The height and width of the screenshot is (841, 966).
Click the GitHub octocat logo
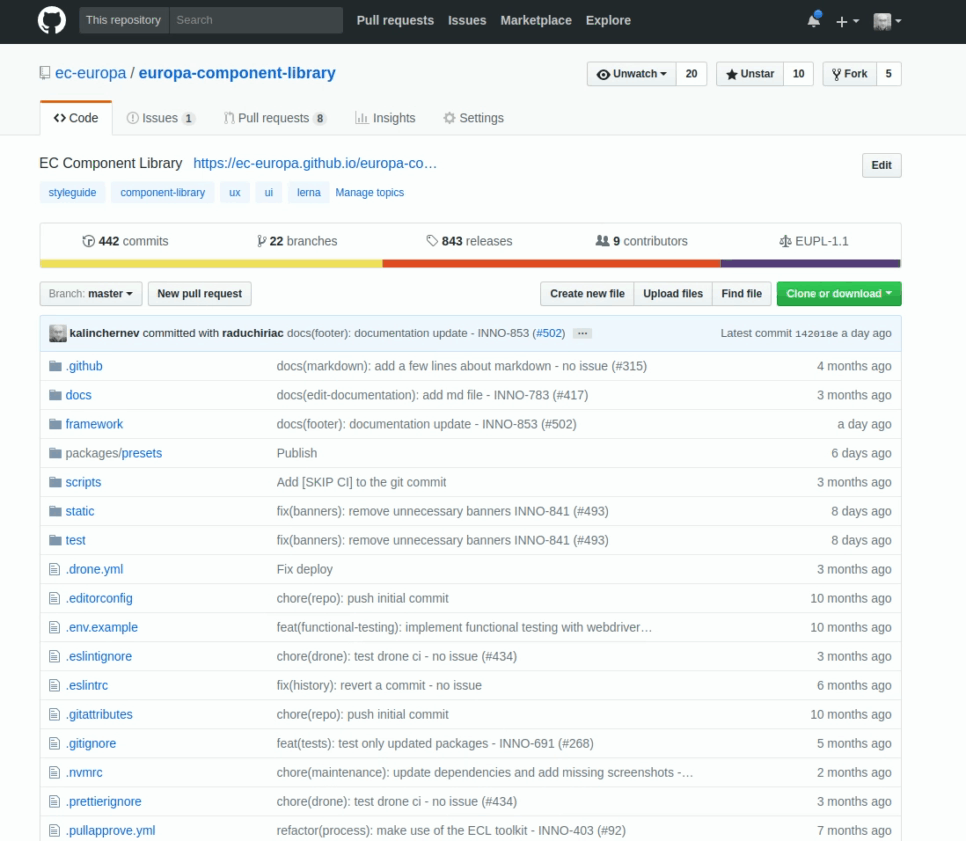[52, 20]
